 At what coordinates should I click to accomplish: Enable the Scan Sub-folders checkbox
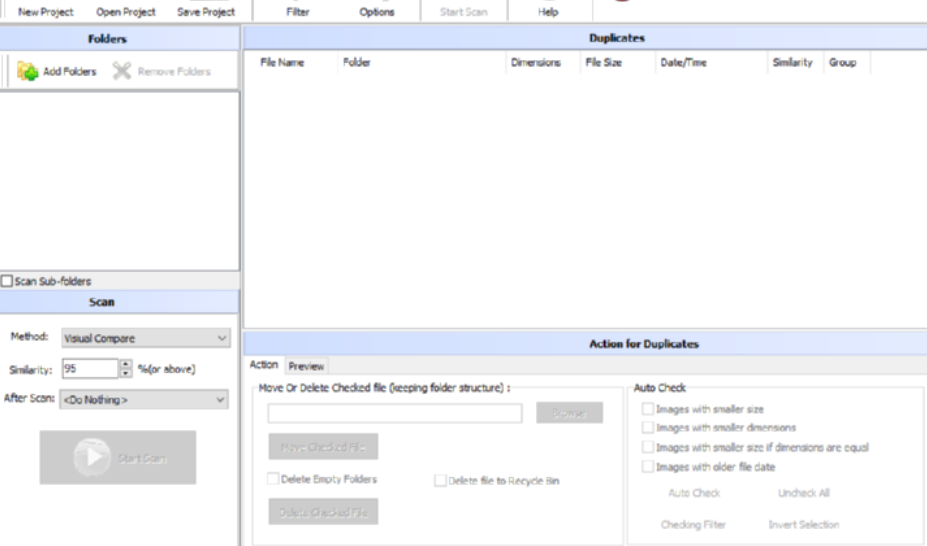click(x=8, y=282)
